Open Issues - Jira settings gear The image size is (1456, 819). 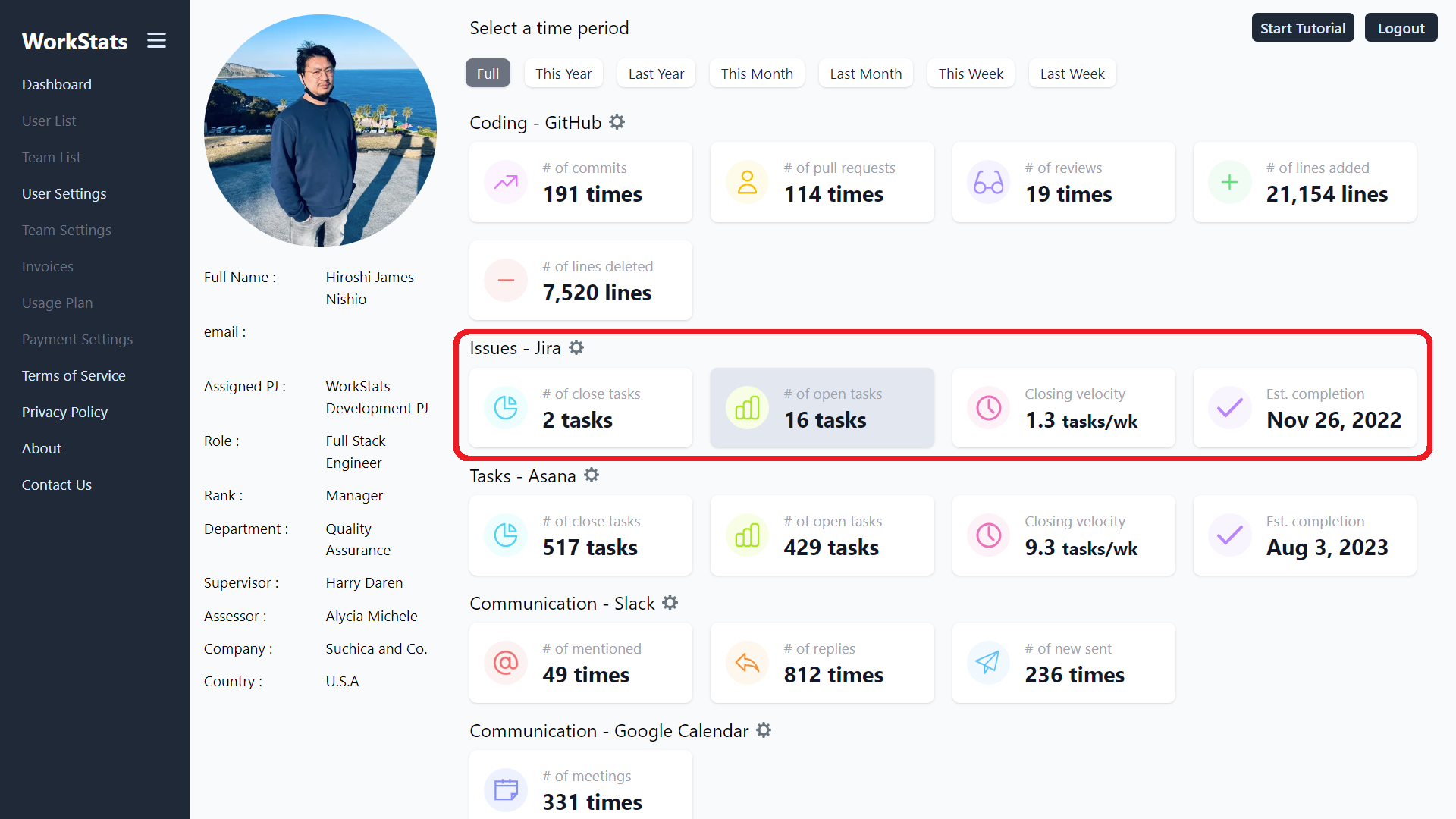[577, 347]
